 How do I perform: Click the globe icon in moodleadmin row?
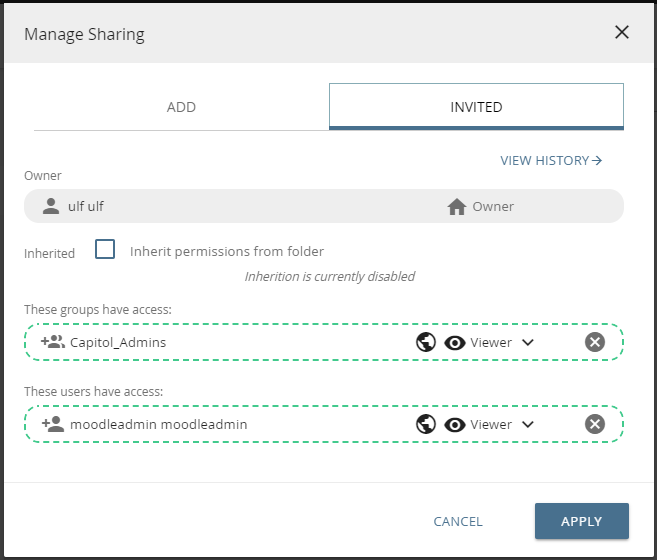coord(426,424)
